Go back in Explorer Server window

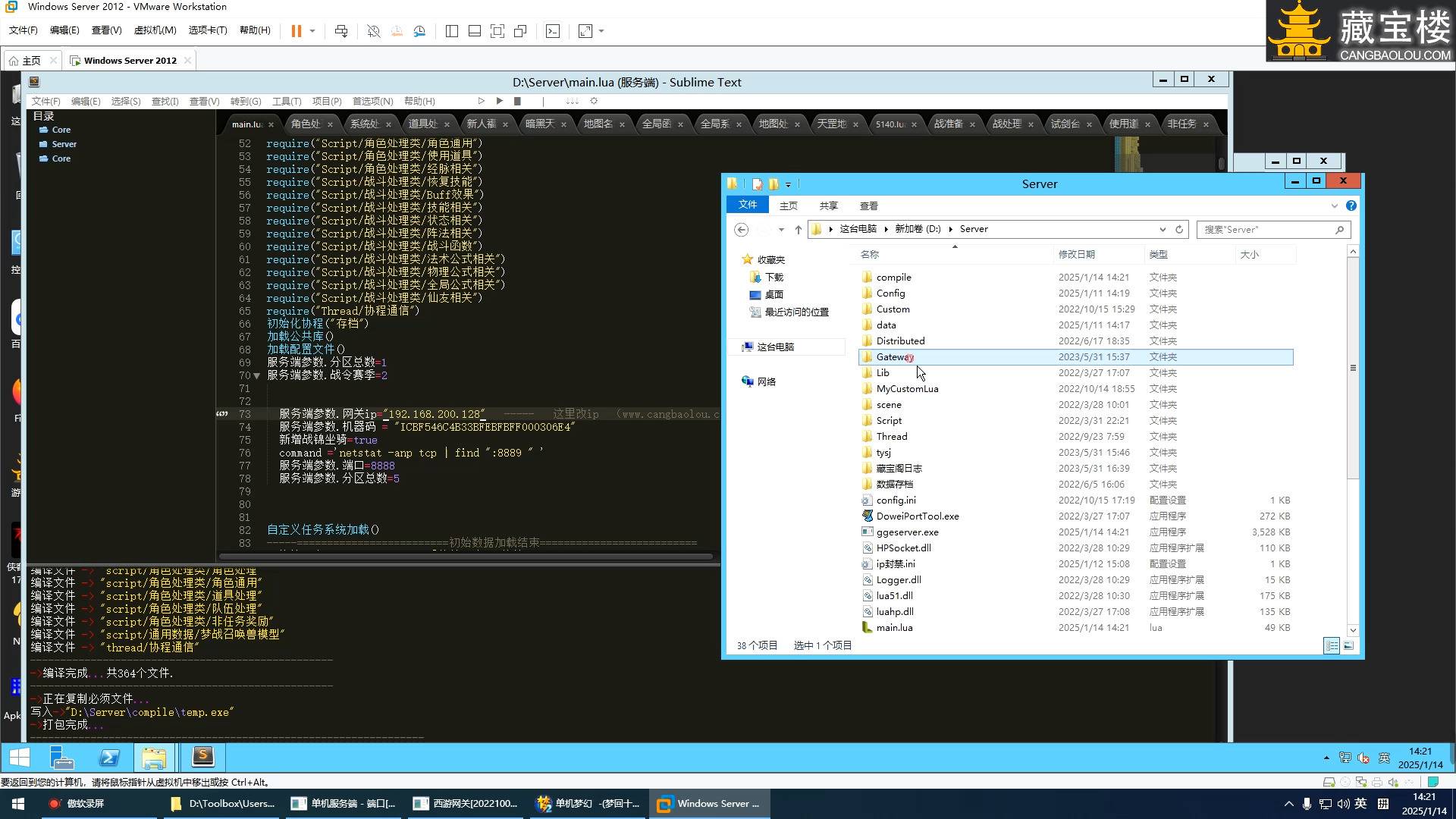[742, 229]
